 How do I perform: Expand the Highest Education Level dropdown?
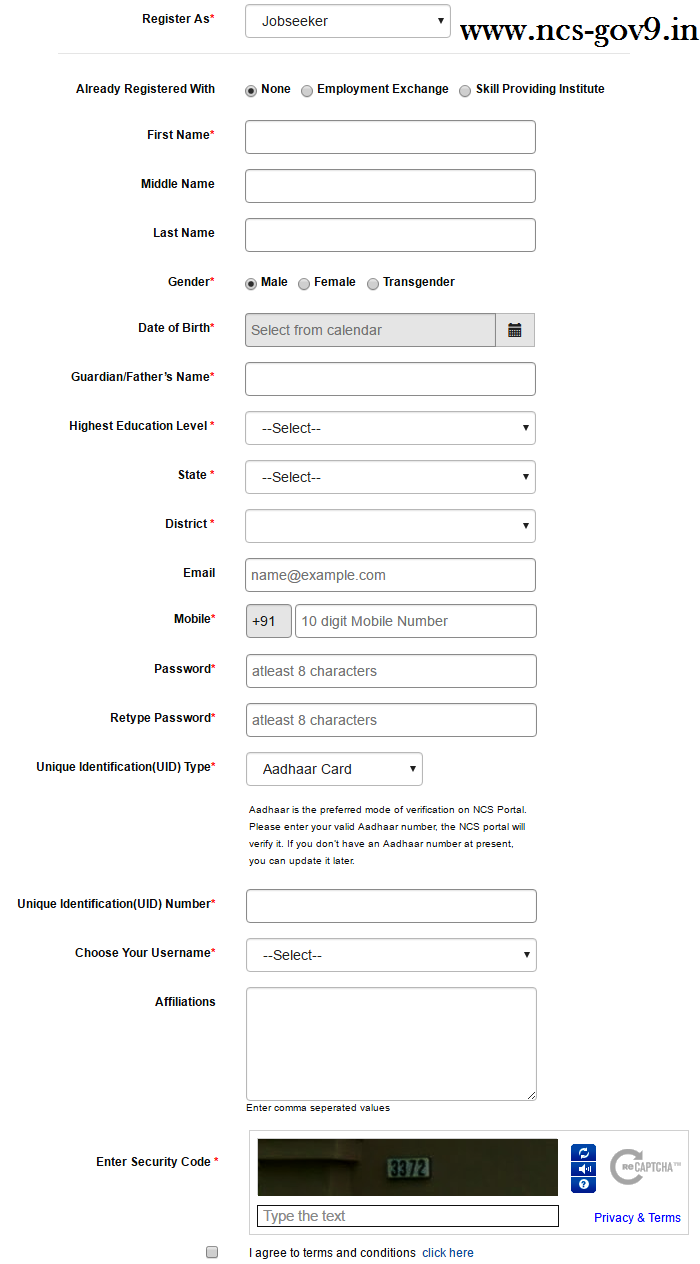(x=390, y=428)
